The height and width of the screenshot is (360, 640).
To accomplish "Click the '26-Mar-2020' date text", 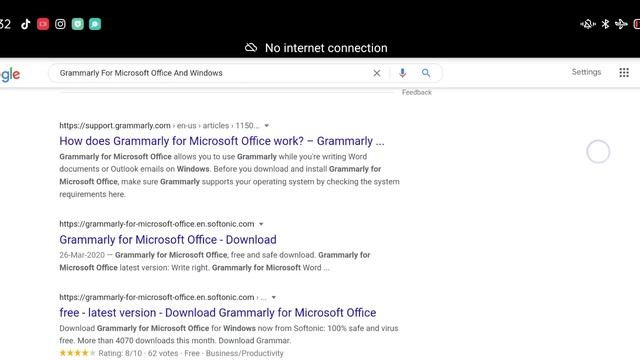I will [x=82, y=255].
